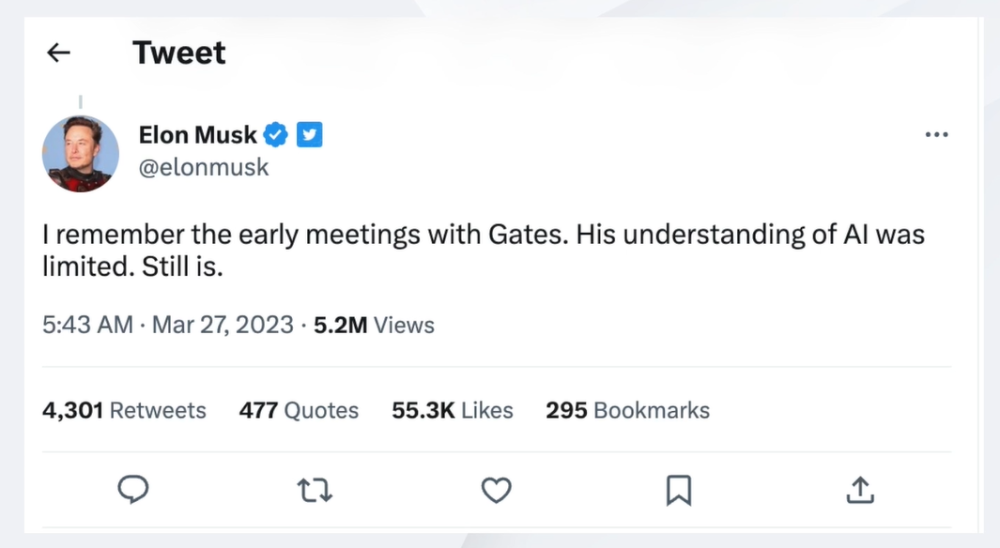Bookmark the tweet using bookmark icon
The width and height of the screenshot is (1000, 548).
coord(679,489)
